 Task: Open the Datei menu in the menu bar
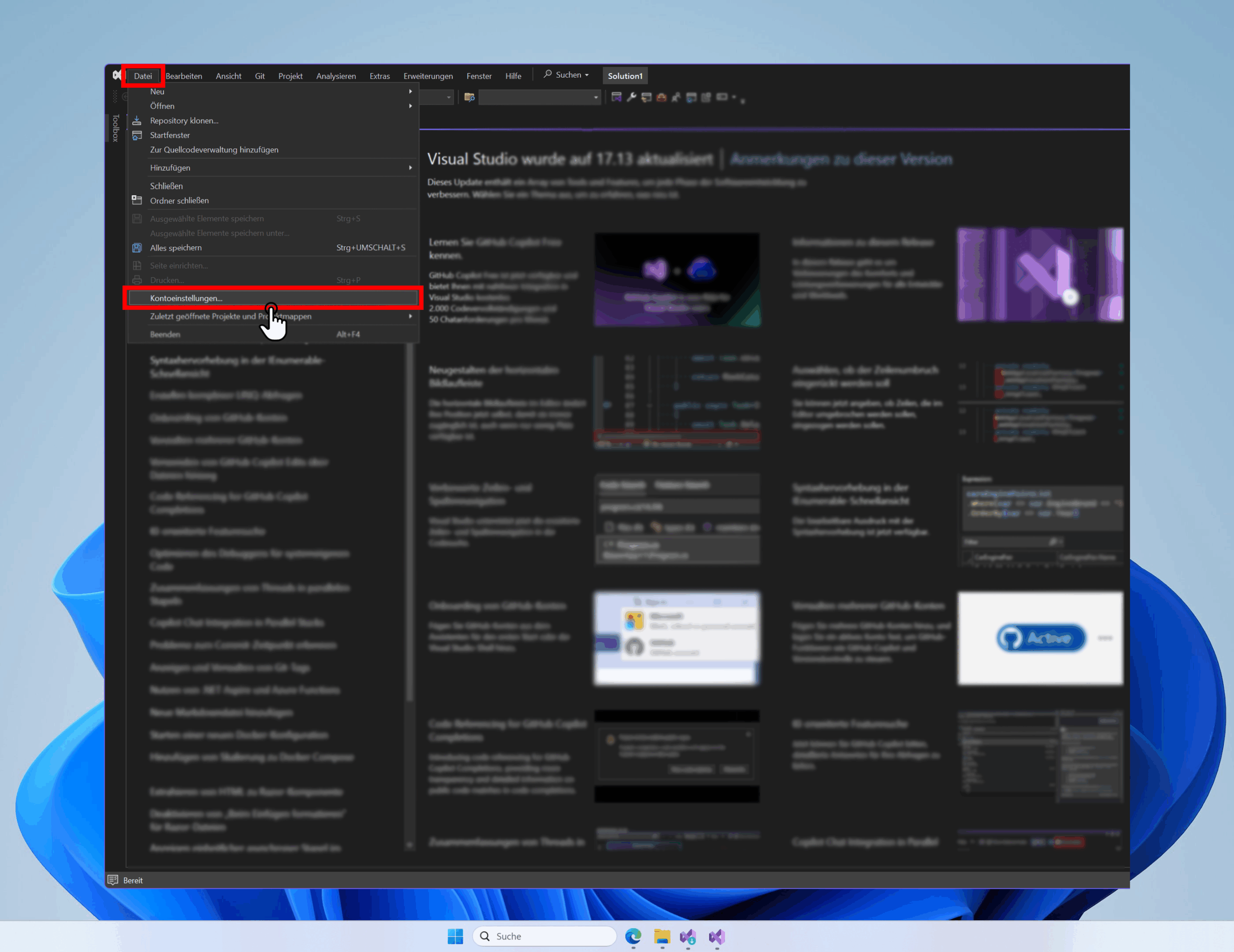(x=143, y=76)
